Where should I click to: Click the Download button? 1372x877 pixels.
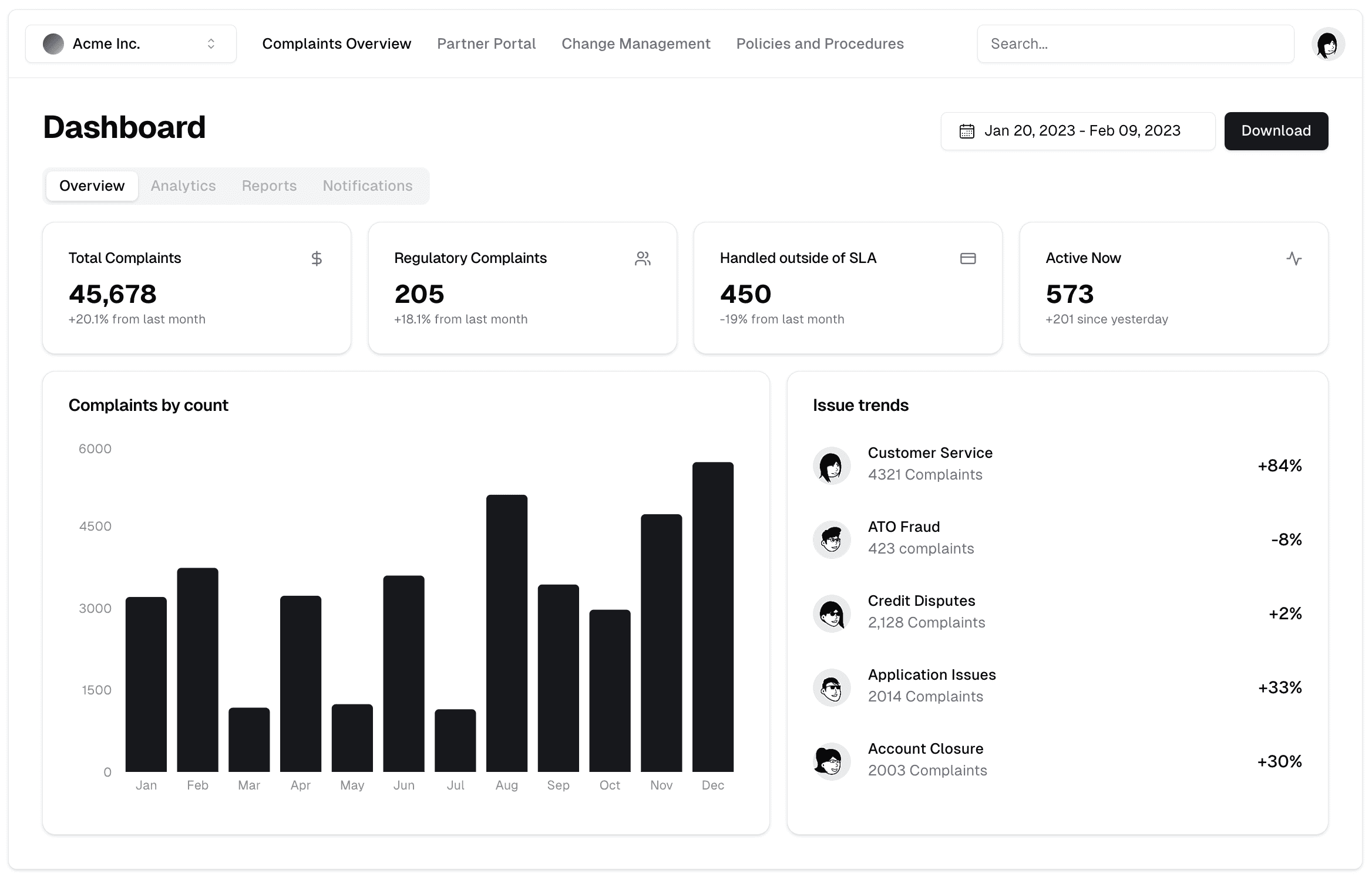(x=1276, y=131)
